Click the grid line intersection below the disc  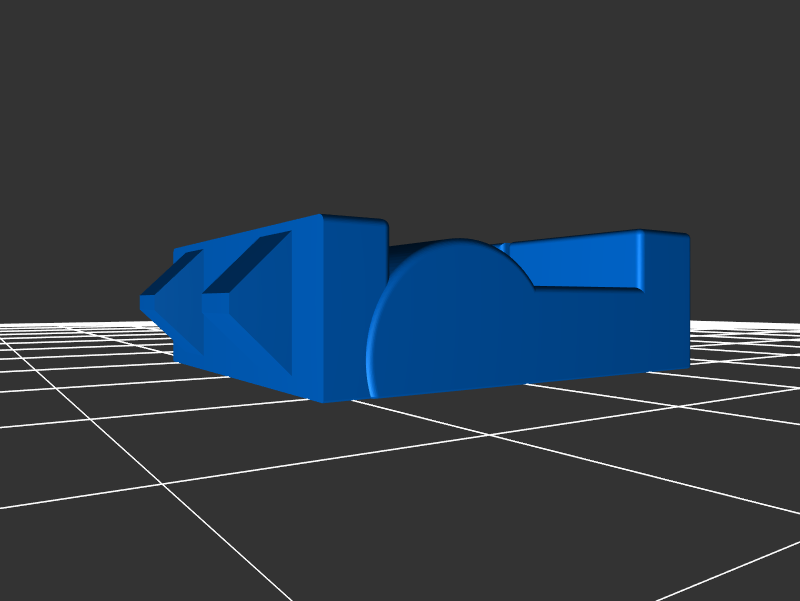(489, 435)
